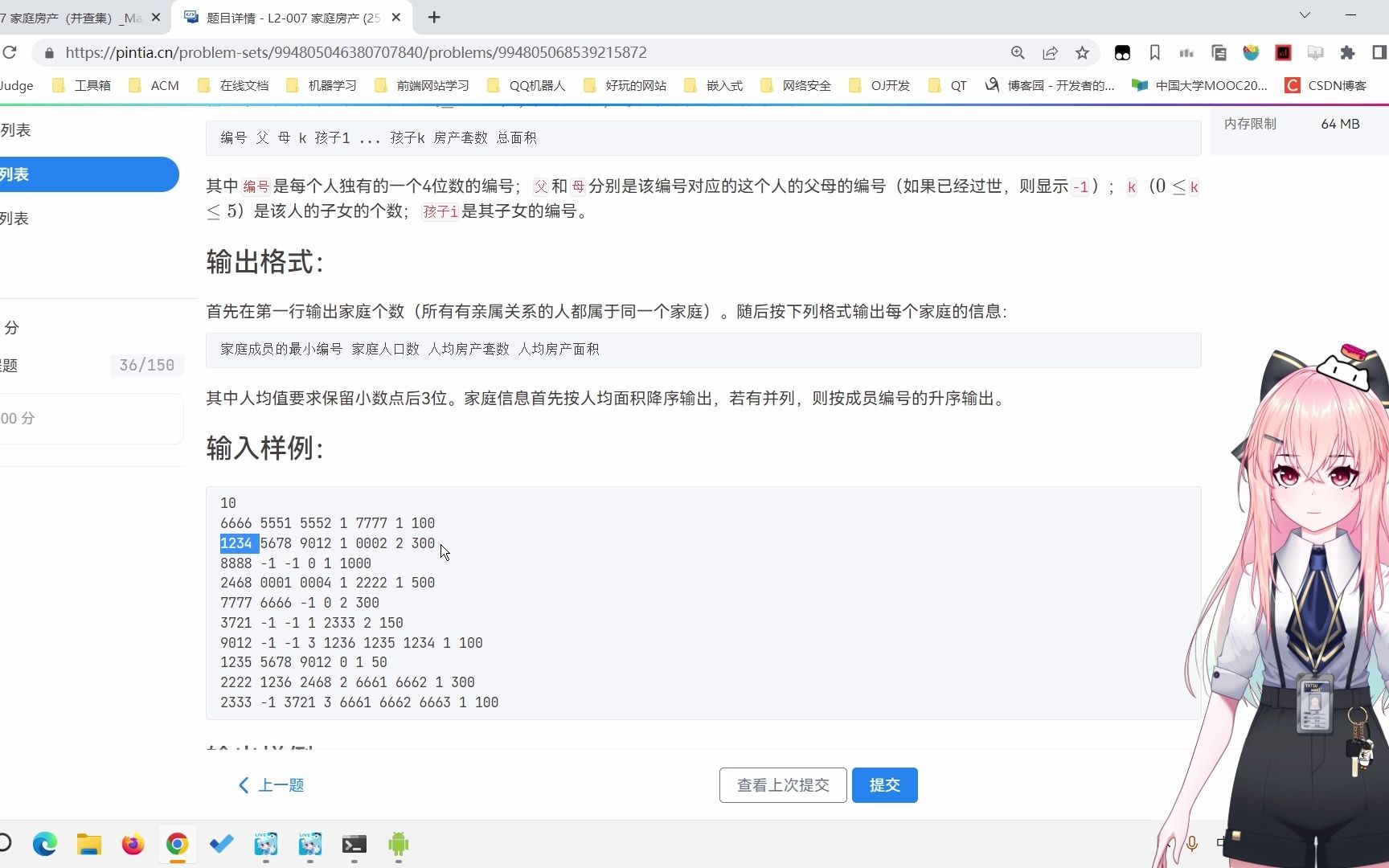
Task: Click the 输出格式 heading
Action: click(x=264, y=262)
